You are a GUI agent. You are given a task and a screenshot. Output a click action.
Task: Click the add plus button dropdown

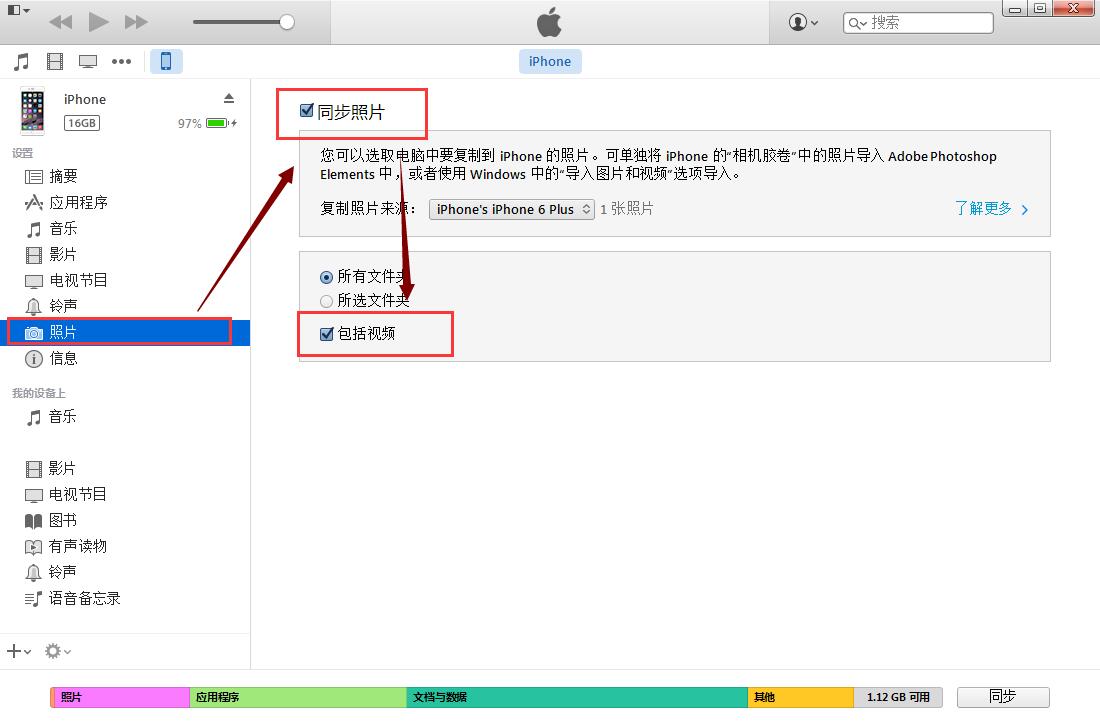pos(19,651)
